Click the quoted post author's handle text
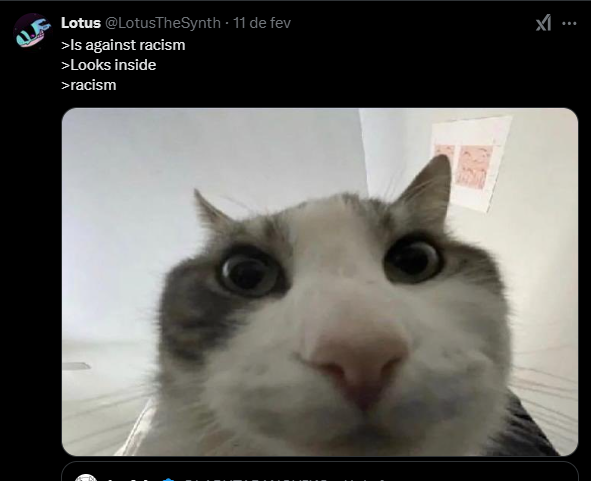Viewport: 591px width, 481px height. click(256, 479)
